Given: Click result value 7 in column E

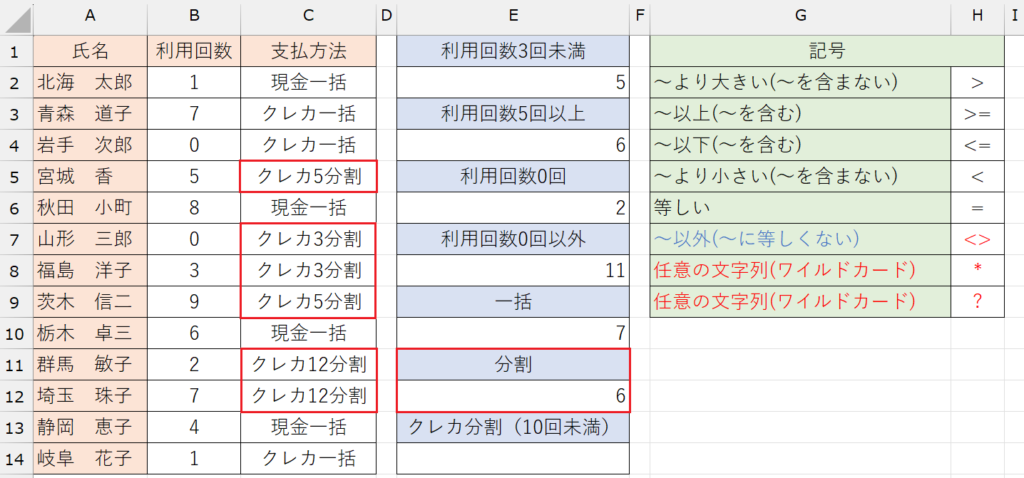Looking at the screenshot, I should [x=513, y=333].
